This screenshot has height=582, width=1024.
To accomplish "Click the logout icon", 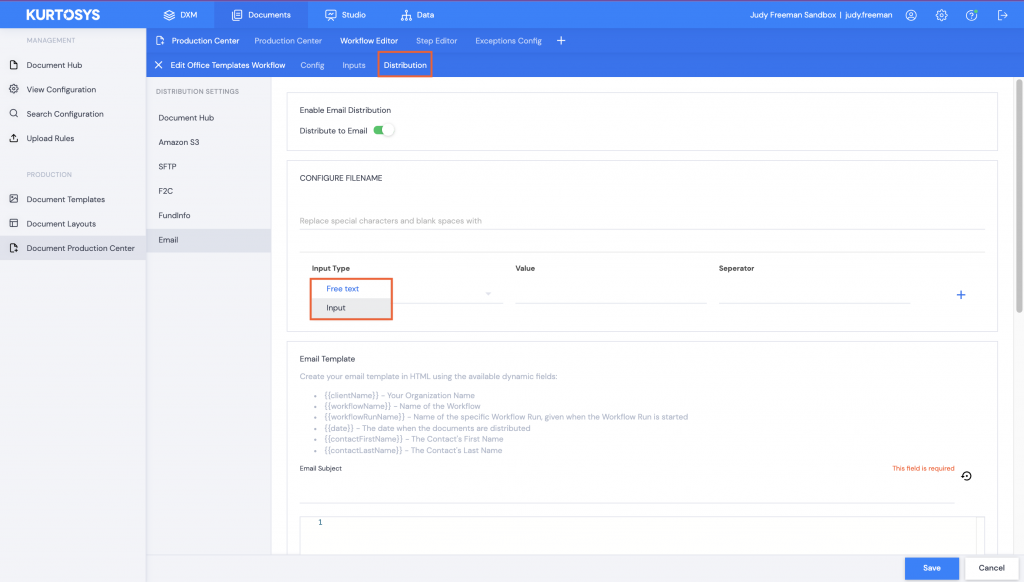I will [x=1002, y=15].
